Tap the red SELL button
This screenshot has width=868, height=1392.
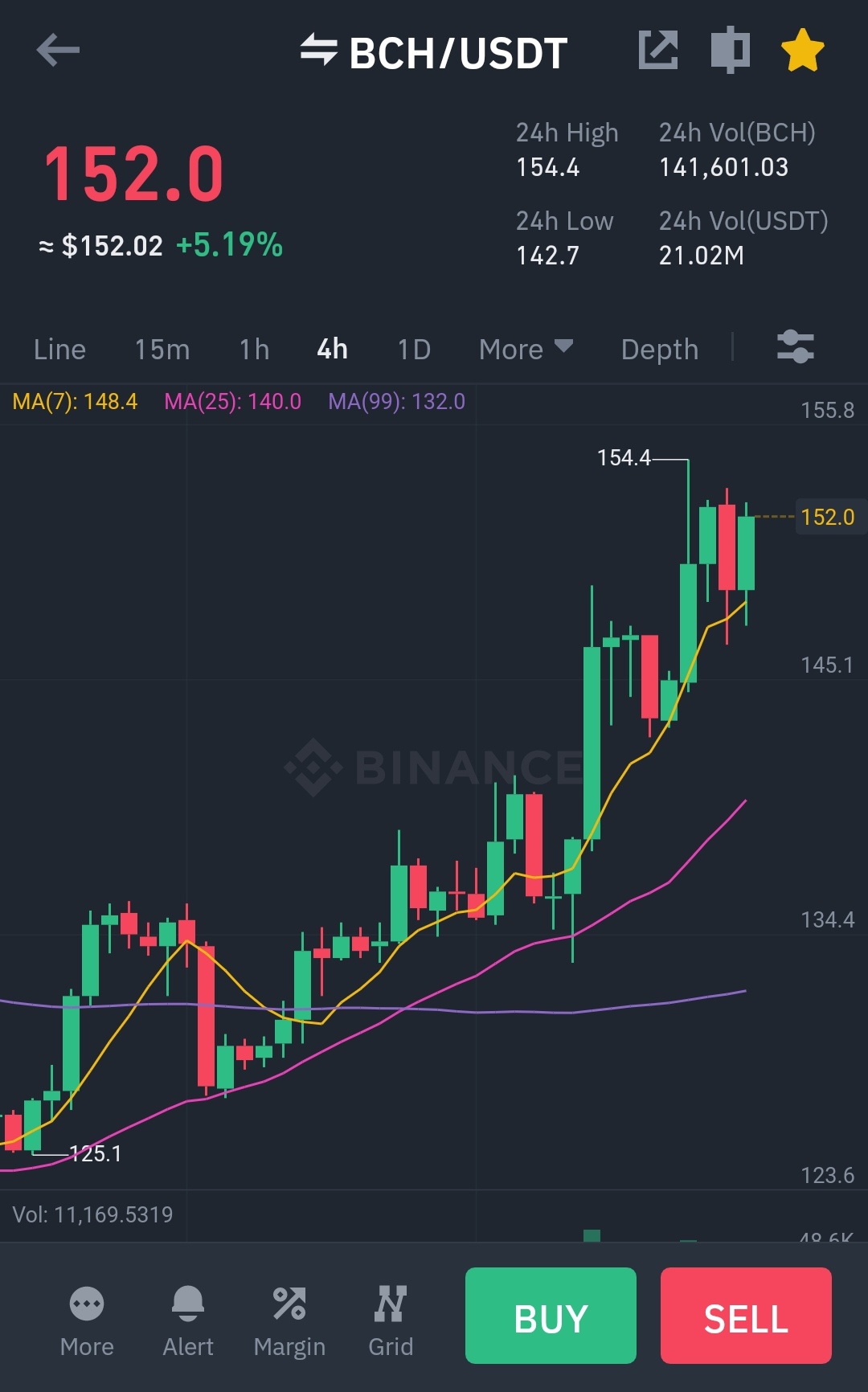746,1316
